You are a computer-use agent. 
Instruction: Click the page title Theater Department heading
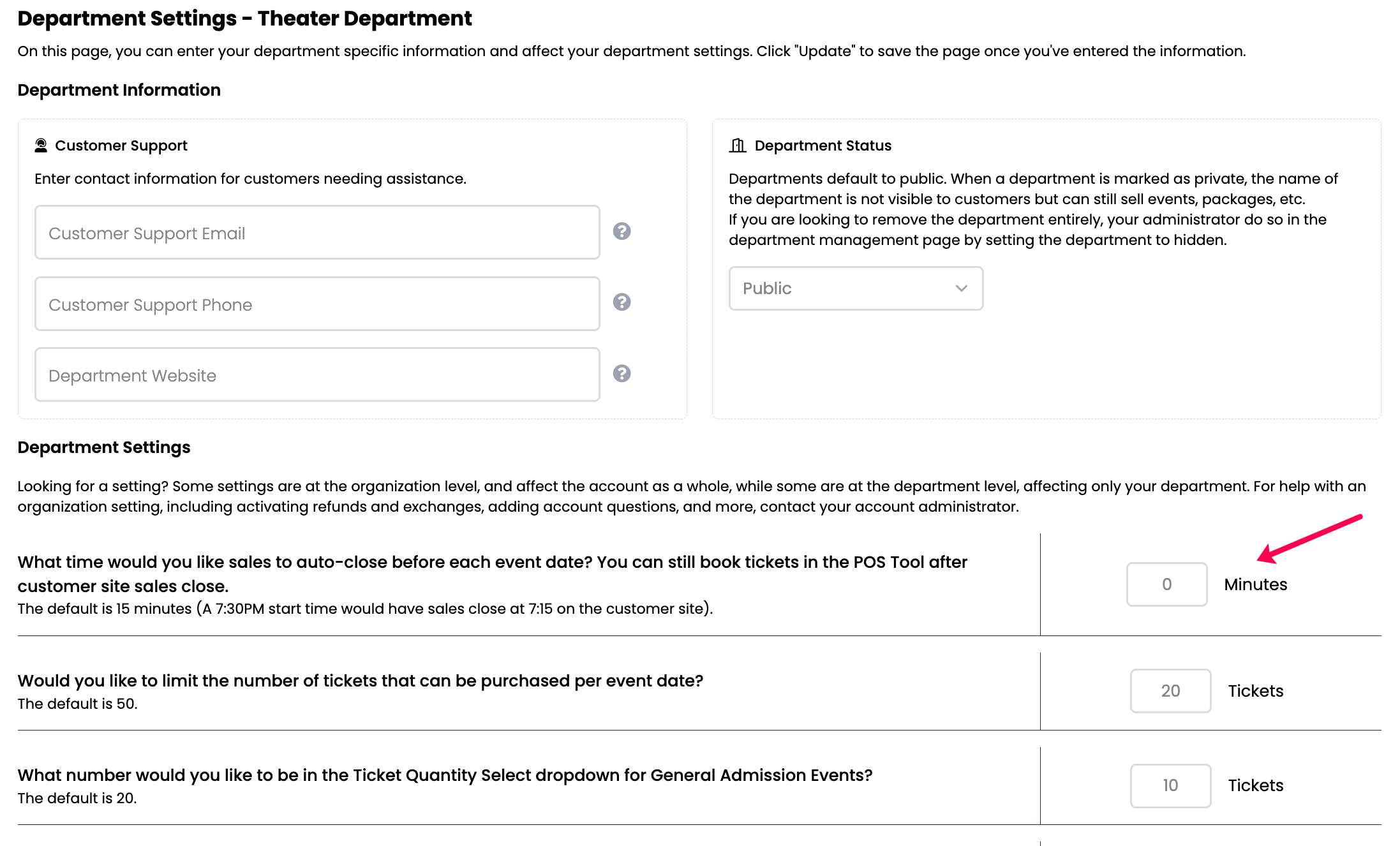pos(245,19)
